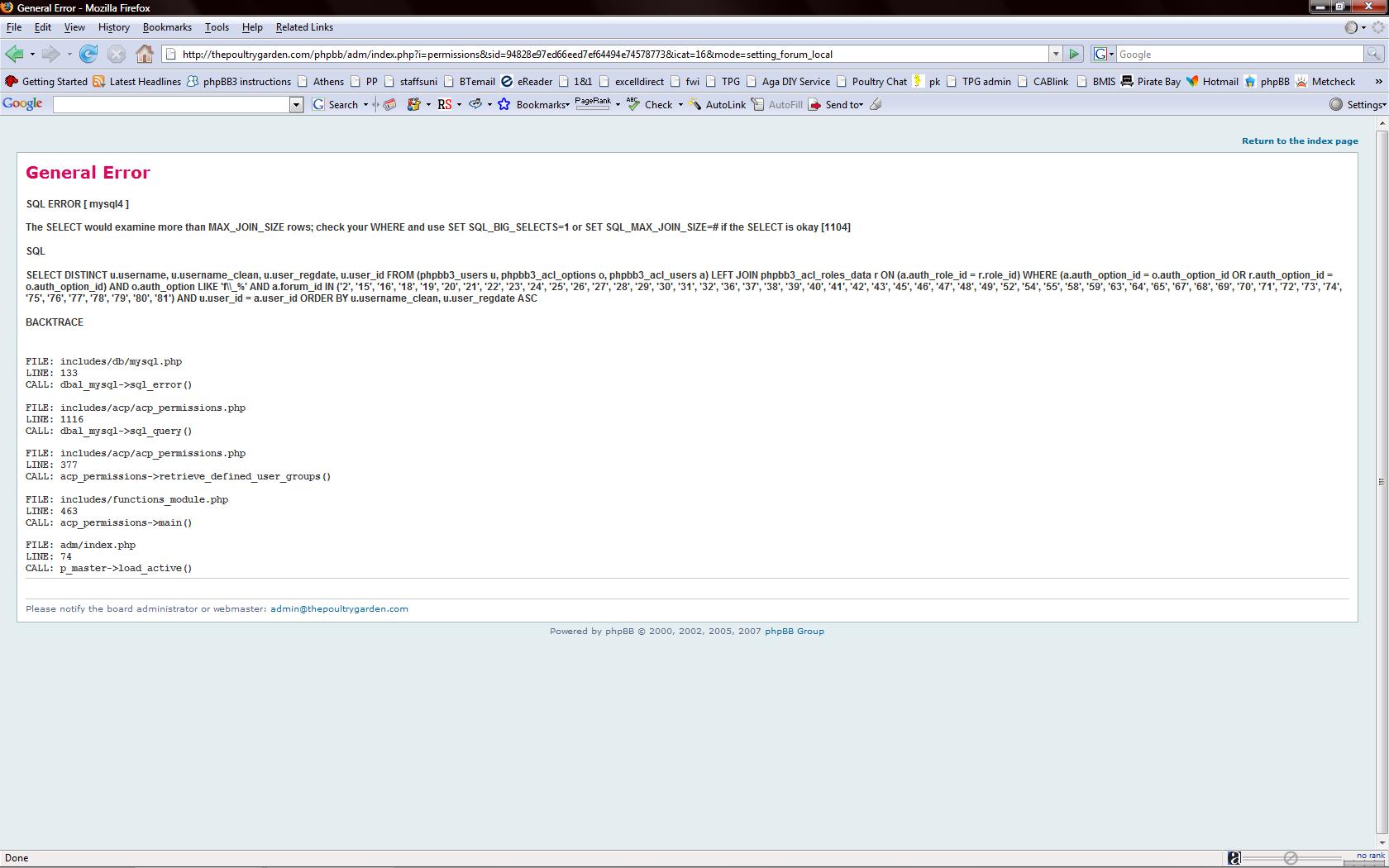Viewport: 1389px width, 868px height.
Task: Click the Check spelling toolbar button
Action: 650,104
